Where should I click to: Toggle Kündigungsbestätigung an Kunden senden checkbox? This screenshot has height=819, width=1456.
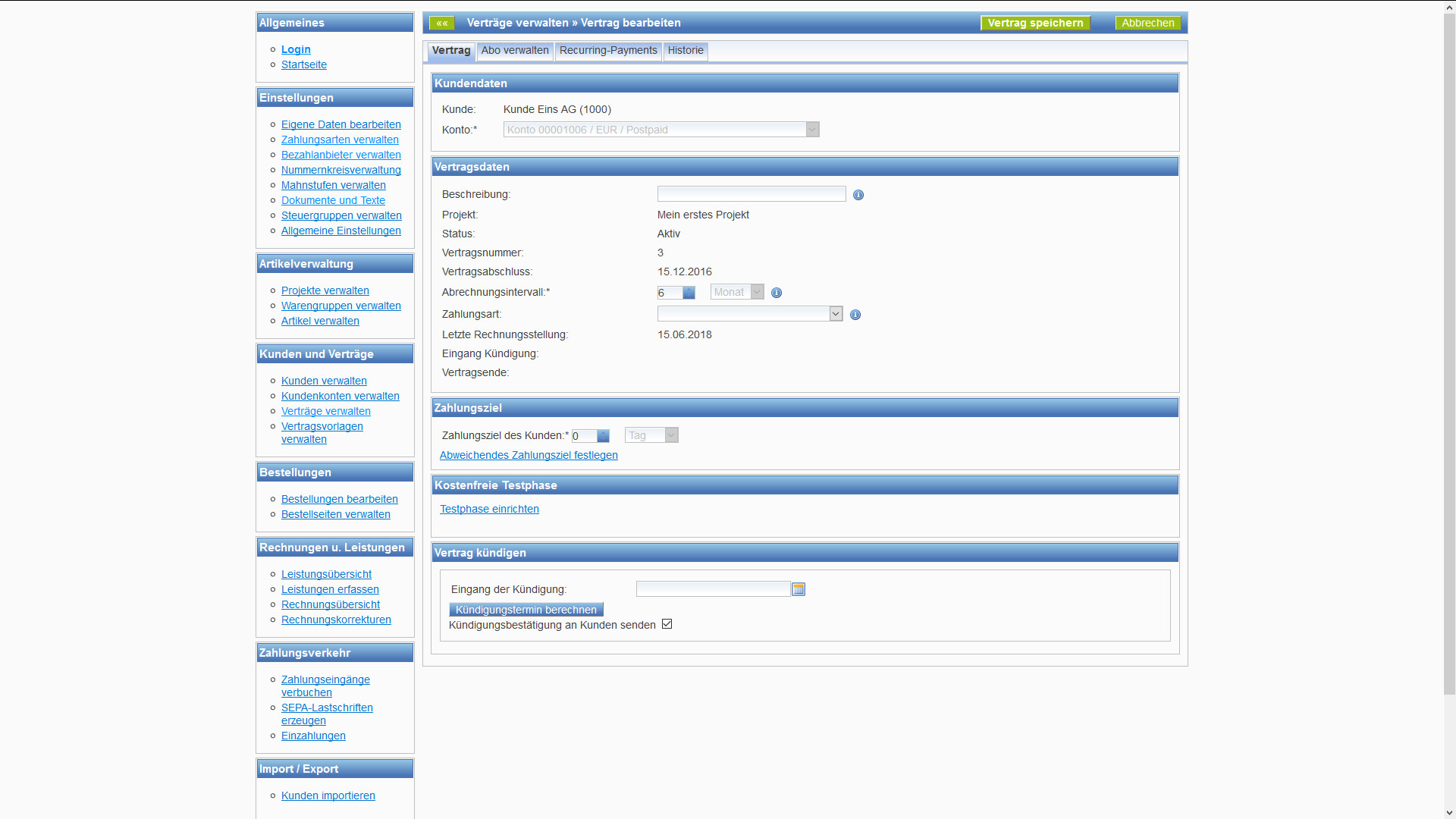[x=667, y=624]
